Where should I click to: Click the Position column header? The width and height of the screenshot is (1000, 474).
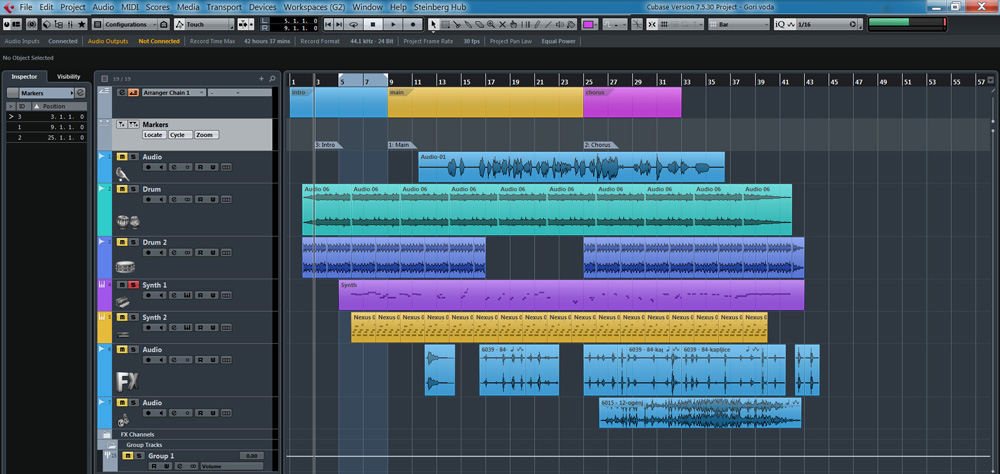tap(61, 106)
